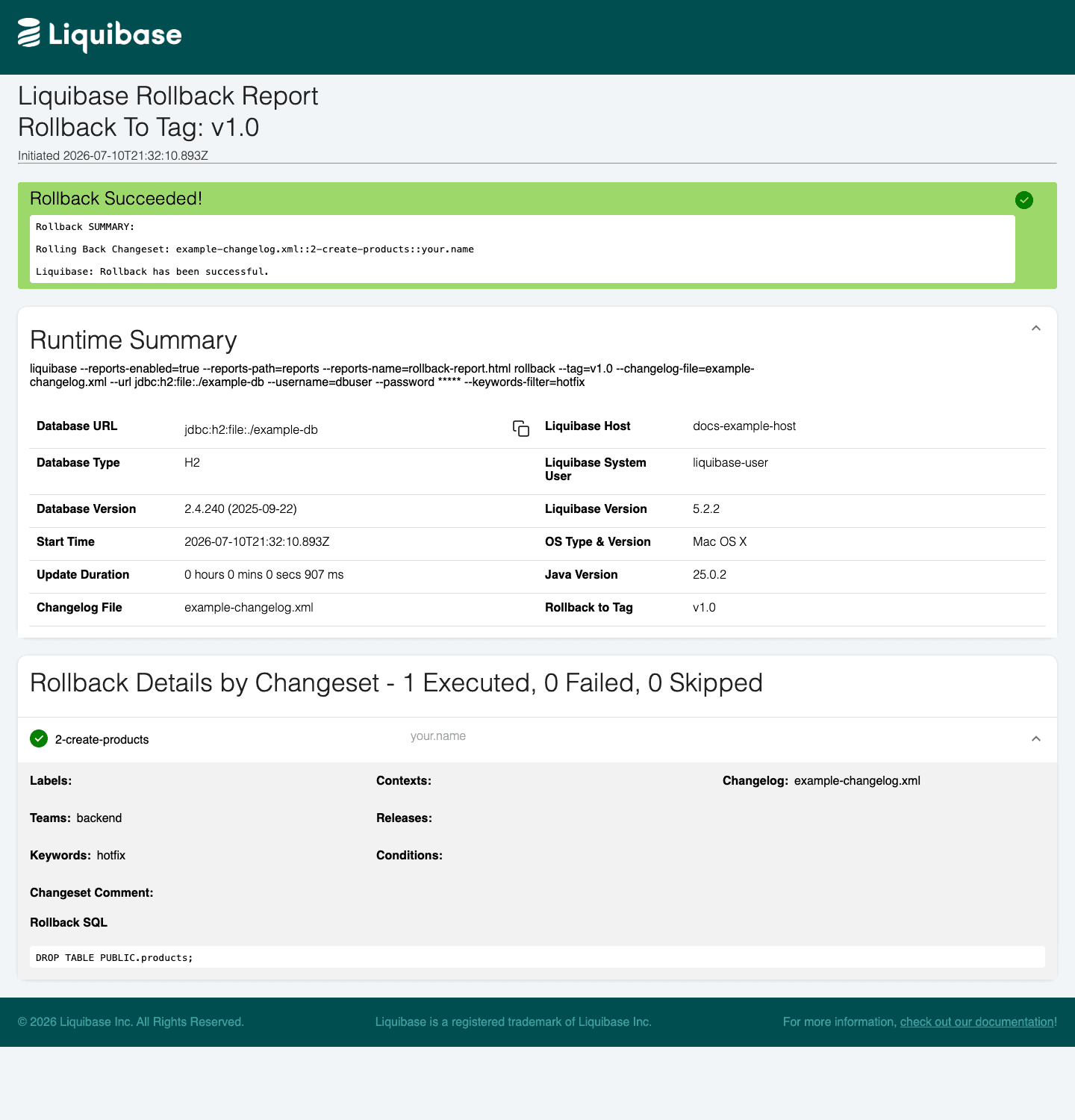Click the green success checkmark in the Rollback Succeeded banner

tap(1024, 200)
